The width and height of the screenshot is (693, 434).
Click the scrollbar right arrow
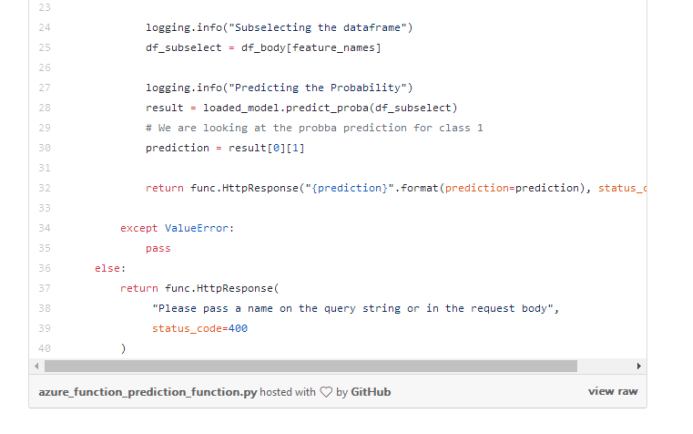pyautogui.click(x=639, y=366)
